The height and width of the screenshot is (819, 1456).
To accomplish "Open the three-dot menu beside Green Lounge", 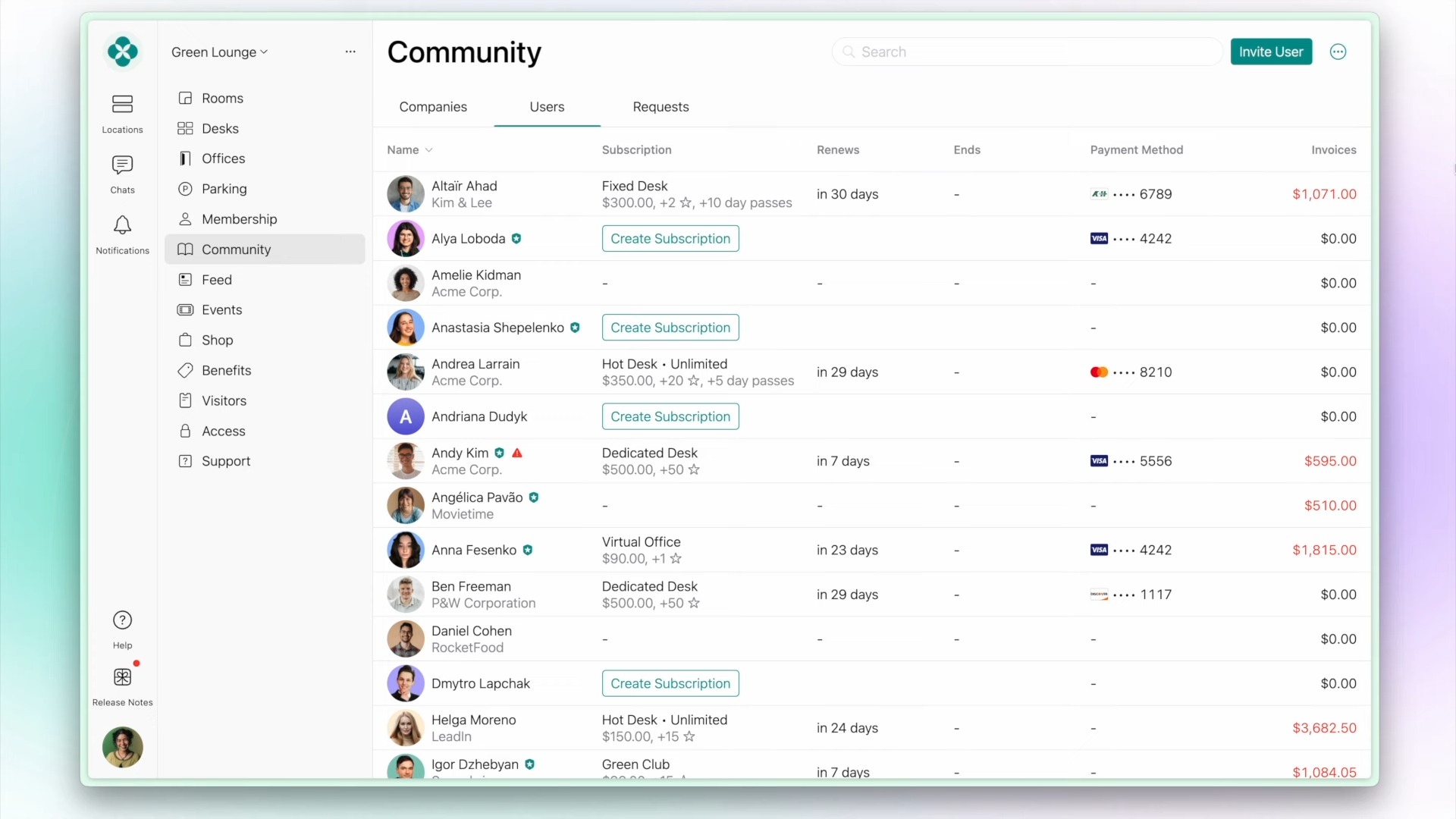I will (x=350, y=52).
